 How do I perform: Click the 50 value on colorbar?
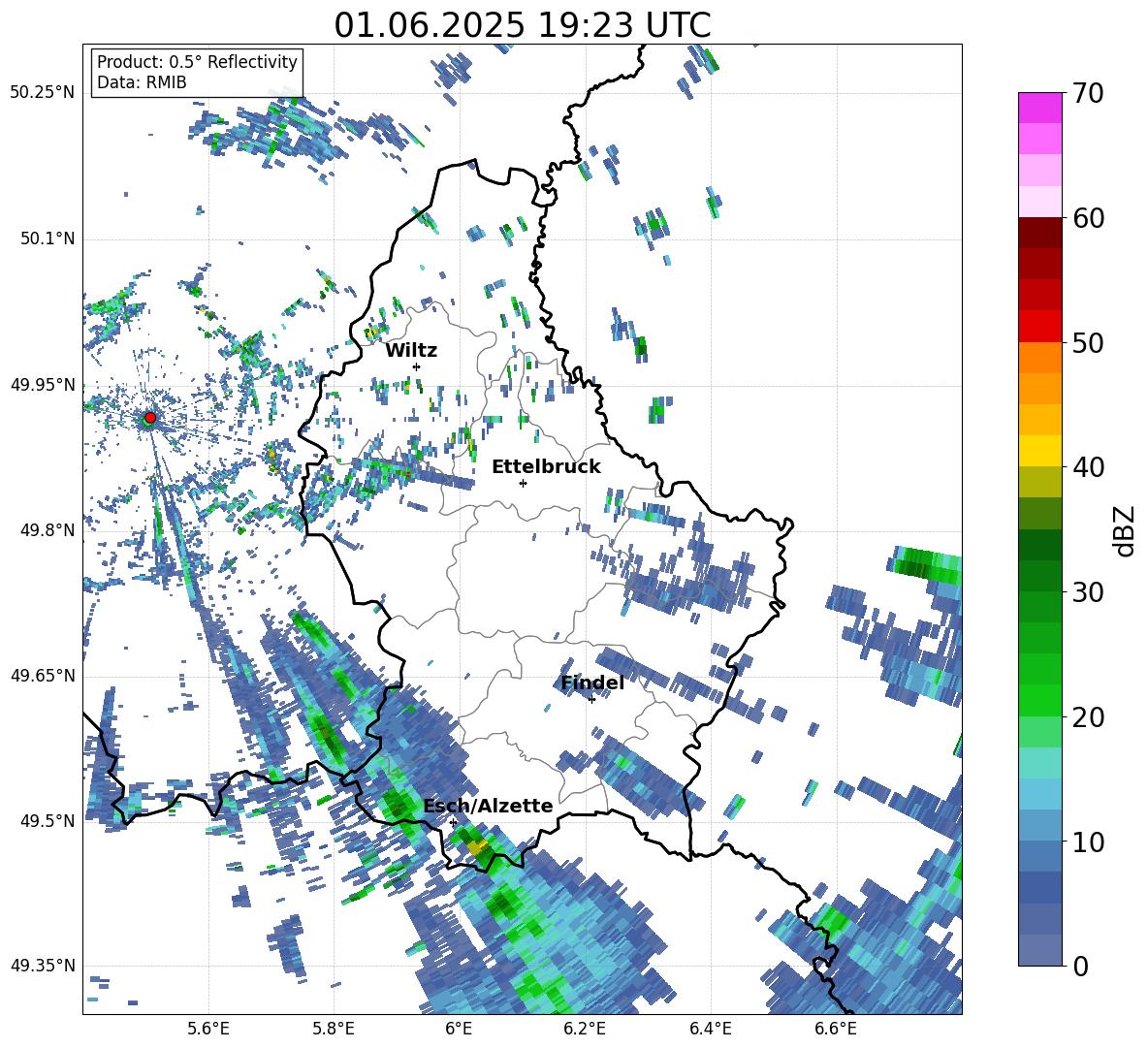(x=1088, y=343)
